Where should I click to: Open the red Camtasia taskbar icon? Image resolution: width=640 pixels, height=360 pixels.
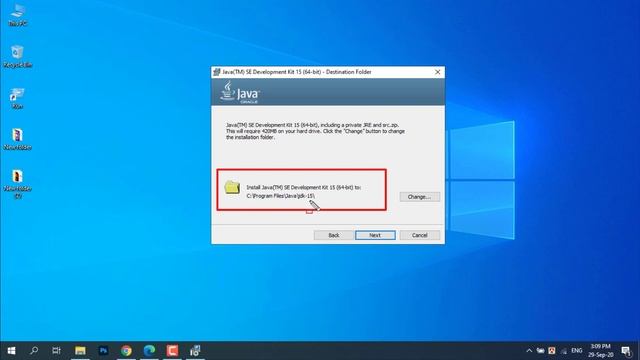[x=172, y=351]
